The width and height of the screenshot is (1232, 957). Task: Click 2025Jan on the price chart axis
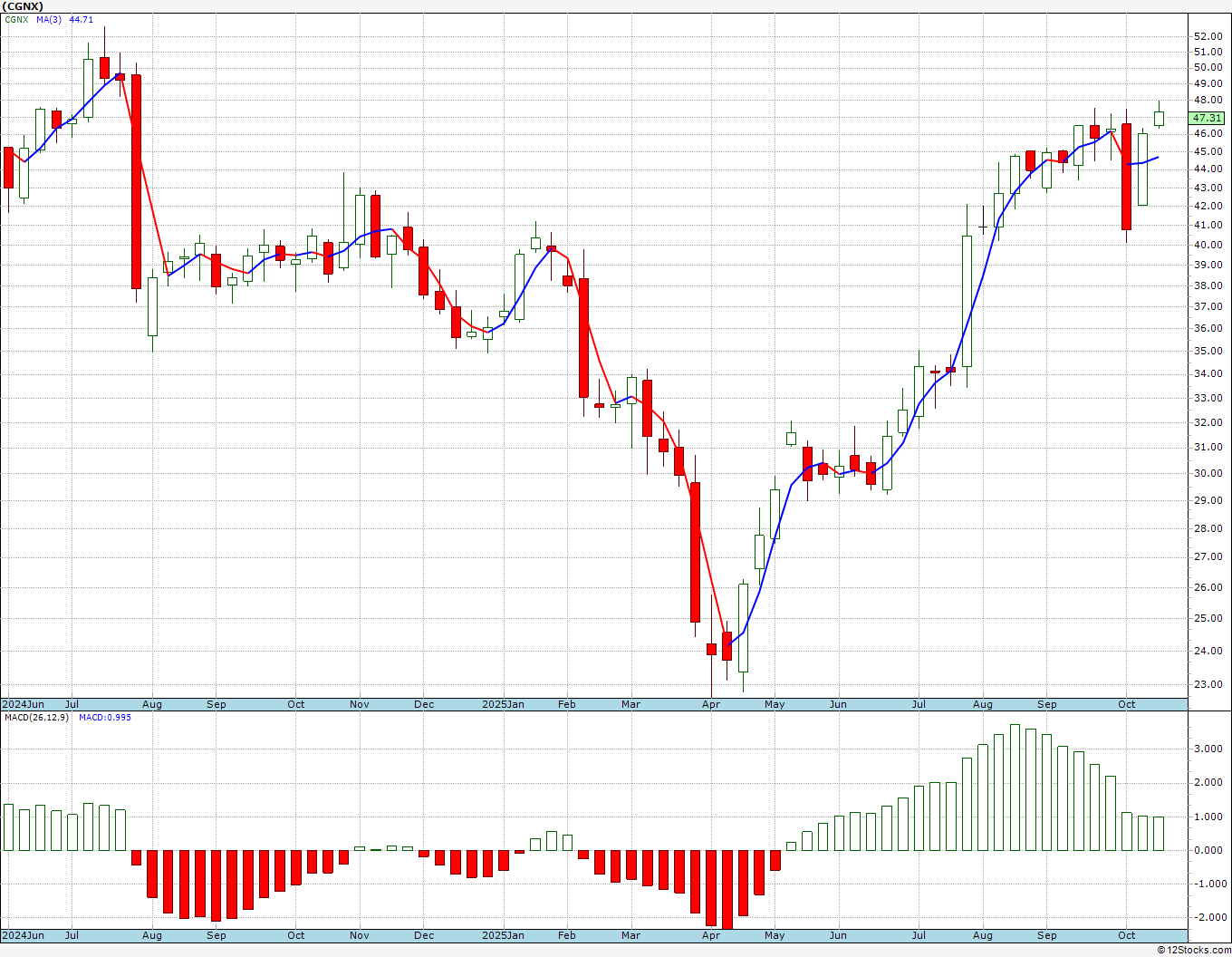click(503, 704)
